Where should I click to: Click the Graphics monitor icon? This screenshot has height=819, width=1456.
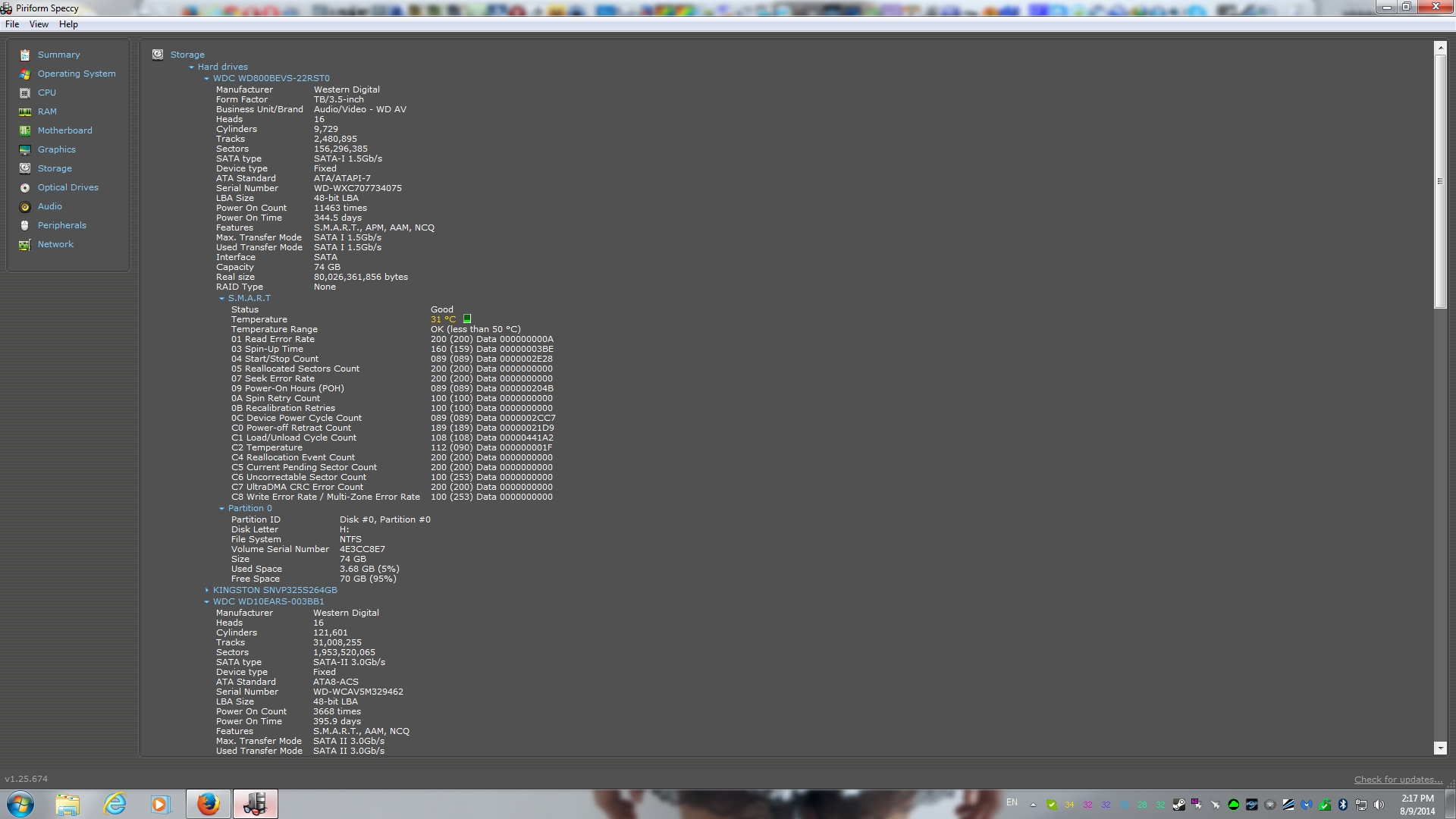click(25, 149)
